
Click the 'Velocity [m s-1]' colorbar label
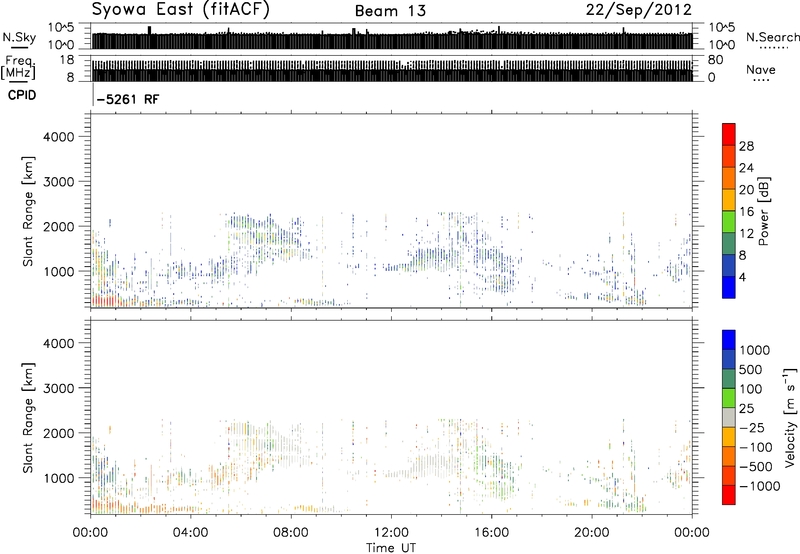(790, 417)
